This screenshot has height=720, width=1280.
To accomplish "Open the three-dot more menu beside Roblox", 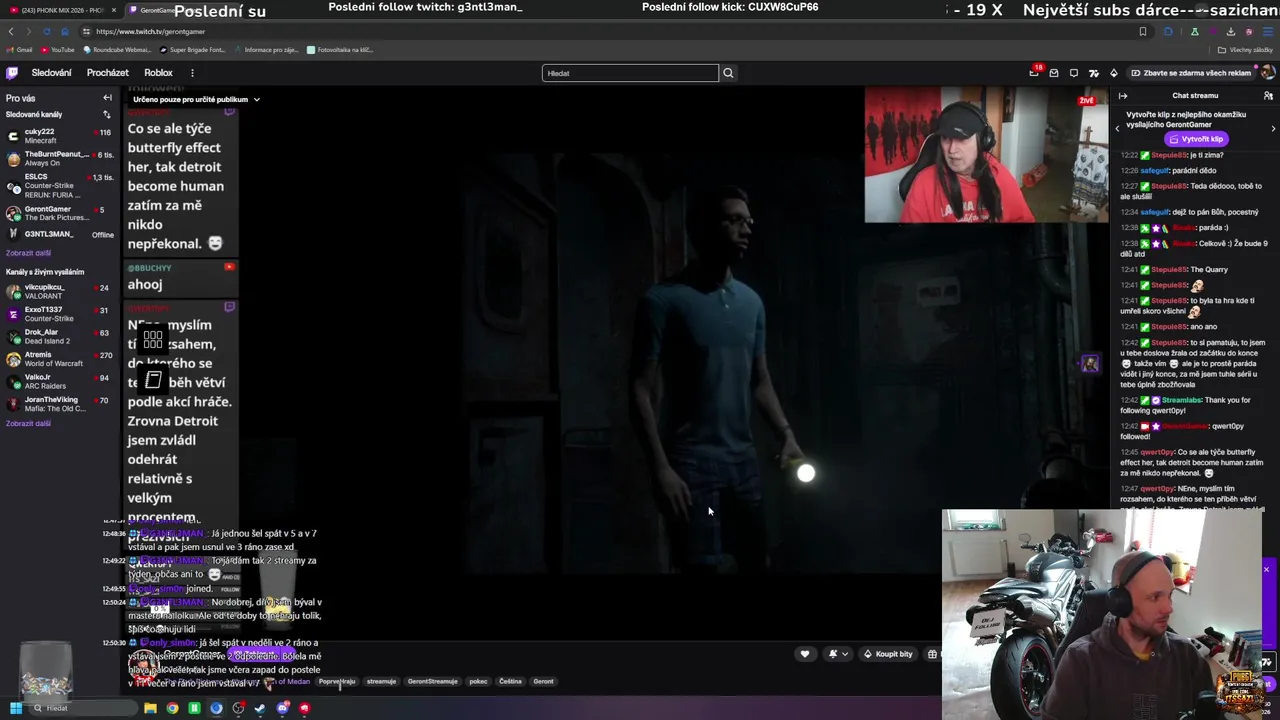I will [x=192, y=73].
